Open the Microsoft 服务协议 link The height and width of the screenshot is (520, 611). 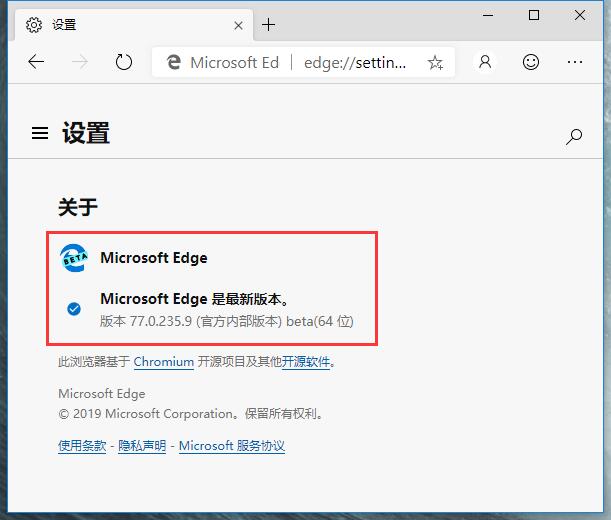232,446
